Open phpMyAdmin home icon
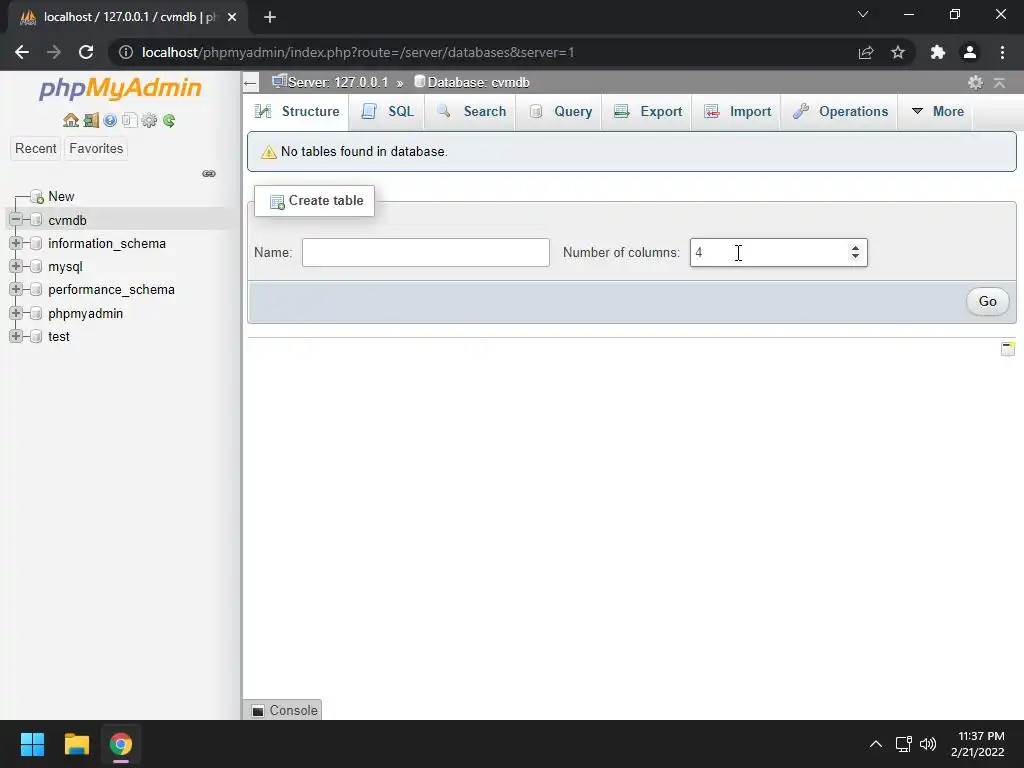The image size is (1024, 768). click(71, 120)
